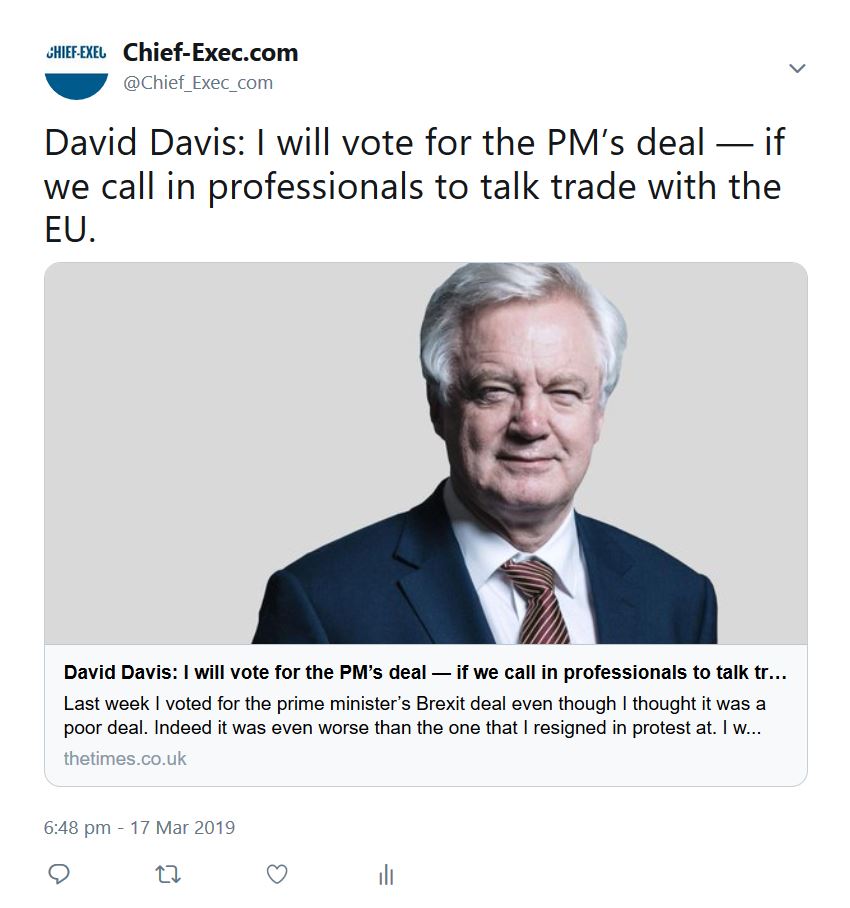Screen dimensions: 850x908
Task: Click the Chief-Exec logo avatar
Action: 77,66
